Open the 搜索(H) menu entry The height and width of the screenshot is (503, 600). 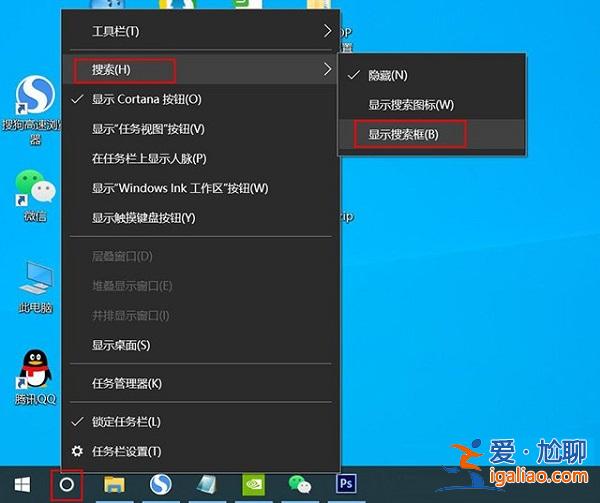click(200, 69)
